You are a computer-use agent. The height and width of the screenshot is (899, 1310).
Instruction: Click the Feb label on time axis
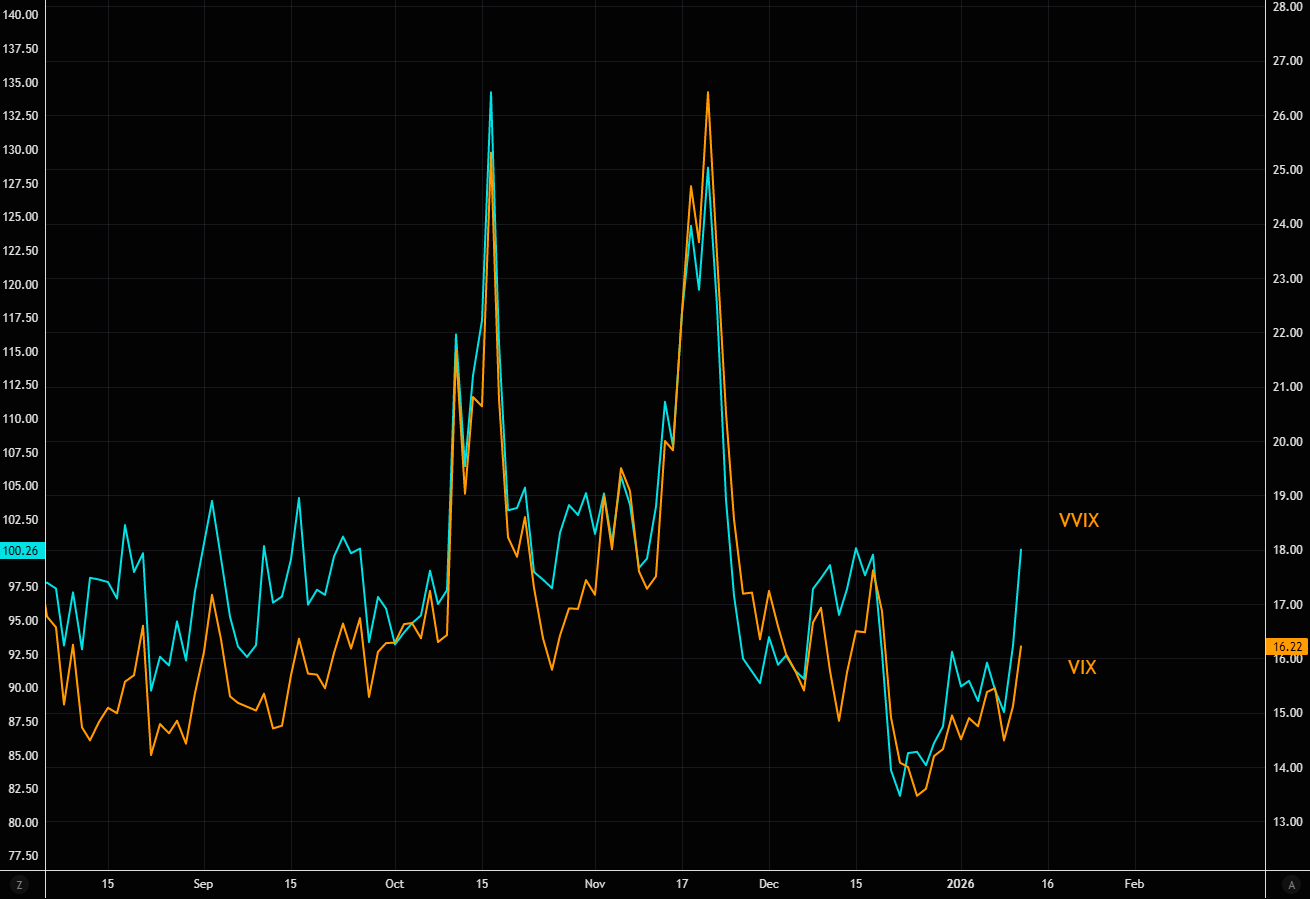click(x=1134, y=884)
